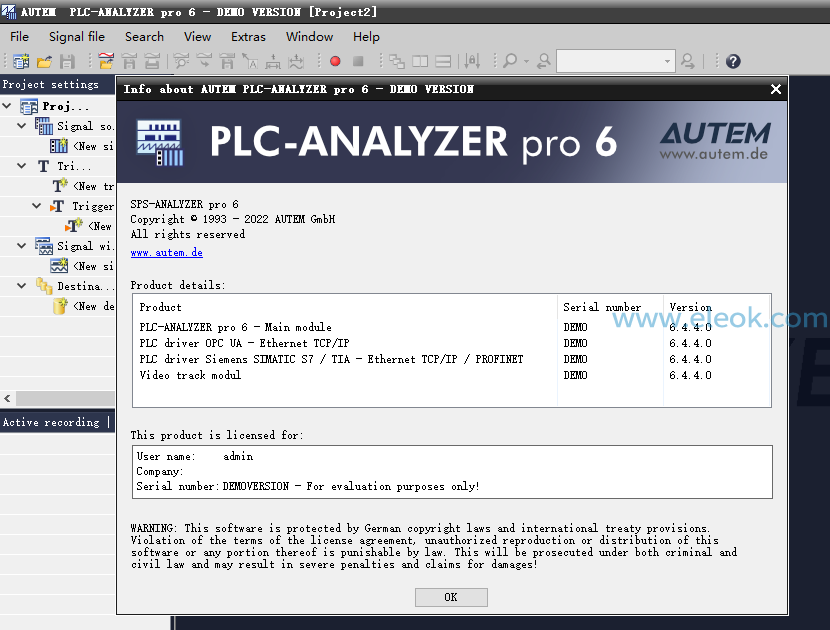Screen dimensions: 830x630
Task: Click the grayed signal file search icon
Action: [x=181, y=61]
